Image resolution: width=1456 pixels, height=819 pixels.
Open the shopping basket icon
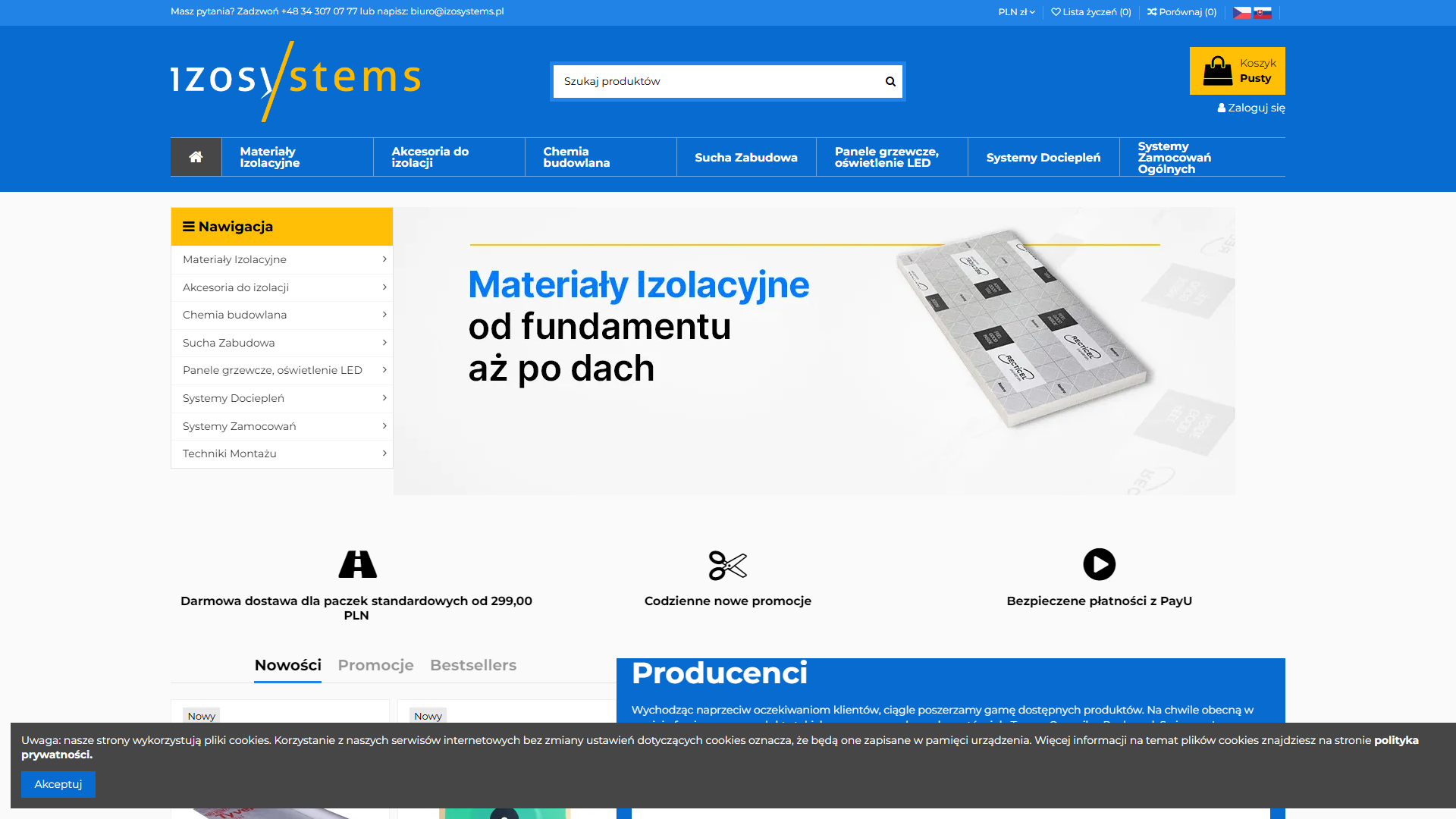pos(1218,71)
